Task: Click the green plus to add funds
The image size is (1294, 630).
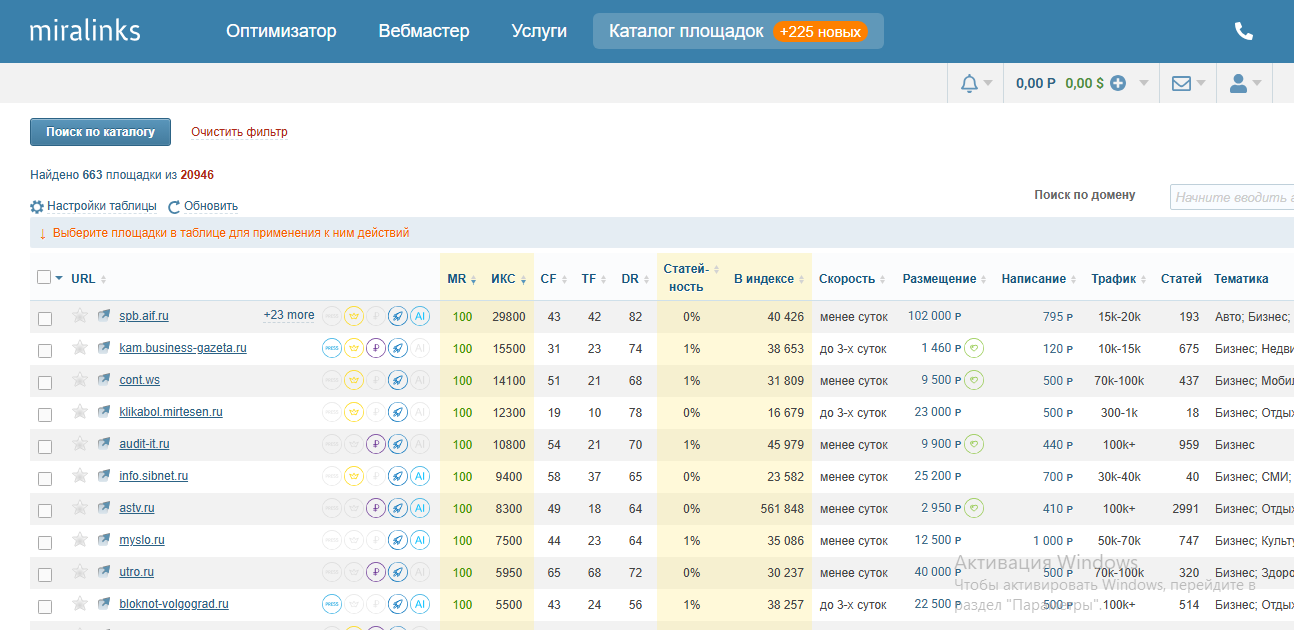Action: [x=1118, y=84]
